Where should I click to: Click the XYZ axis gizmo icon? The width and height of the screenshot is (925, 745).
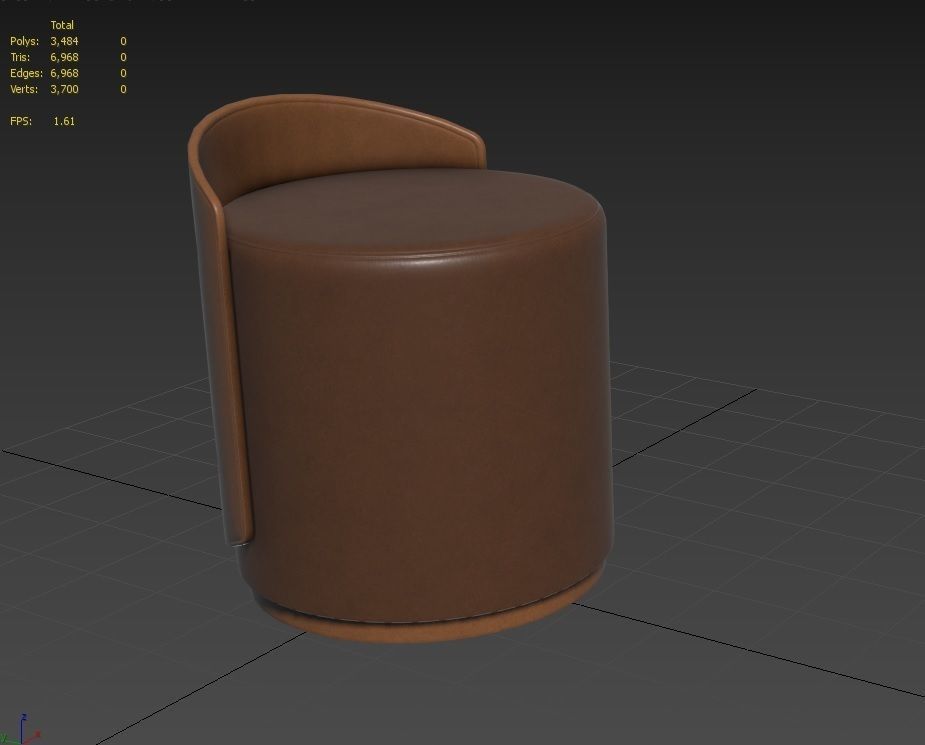click(21, 730)
